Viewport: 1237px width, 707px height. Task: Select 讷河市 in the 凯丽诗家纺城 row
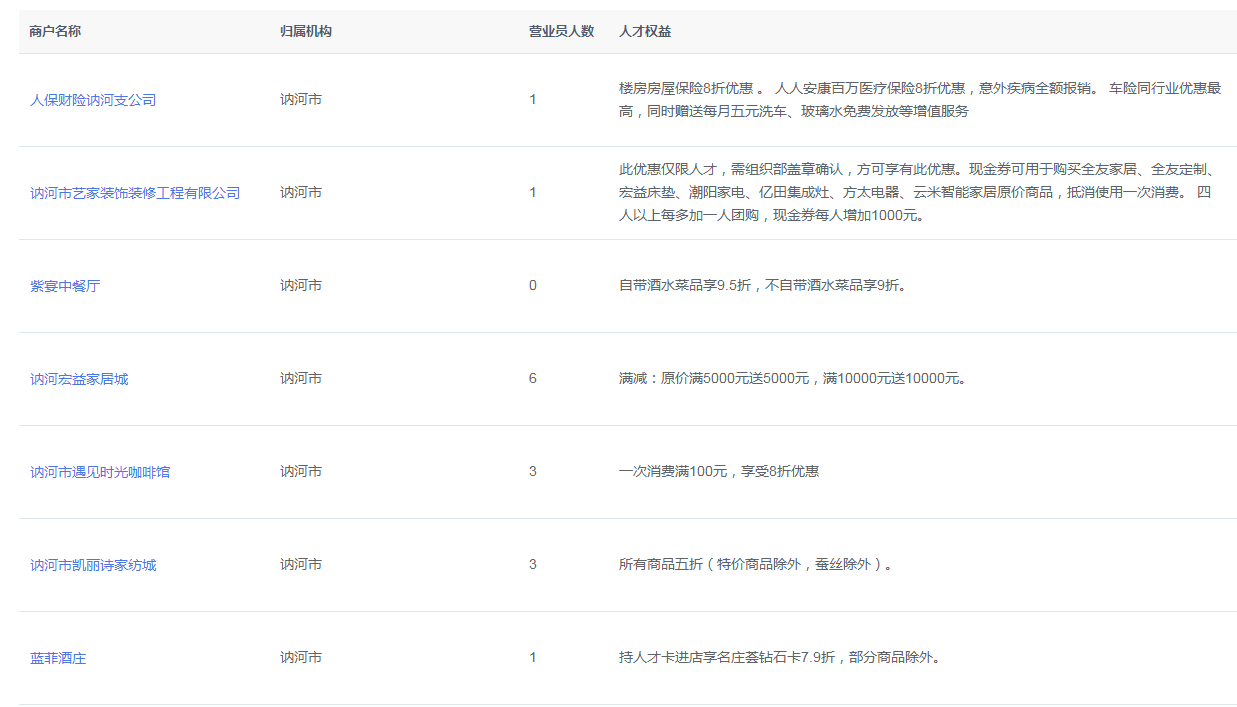point(301,564)
